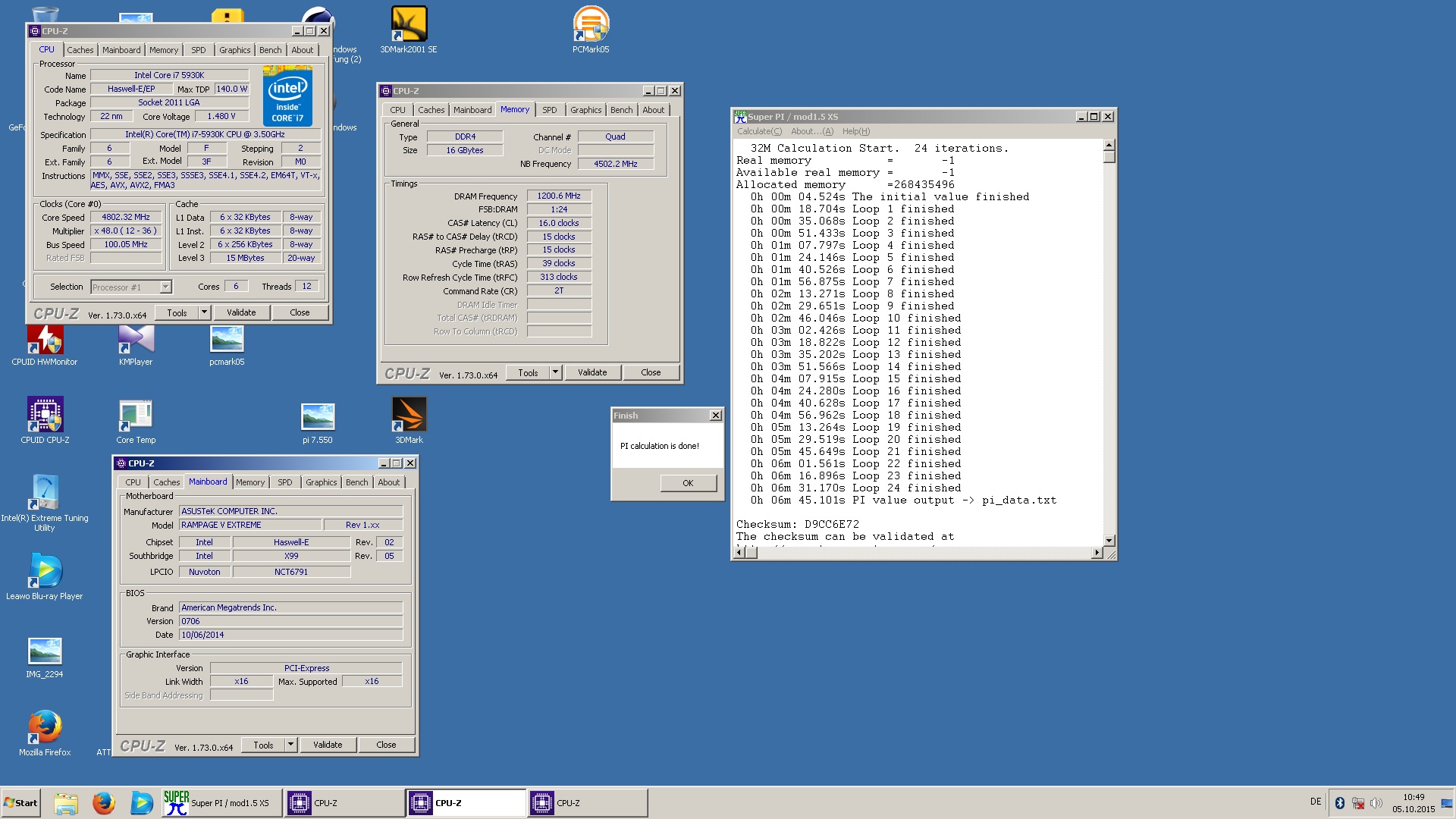Click the Checksum D9CC6E72 line
Image resolution: width=1456 pixels, height=819 pixels.
pyautogui.click(x=798, y=524)
